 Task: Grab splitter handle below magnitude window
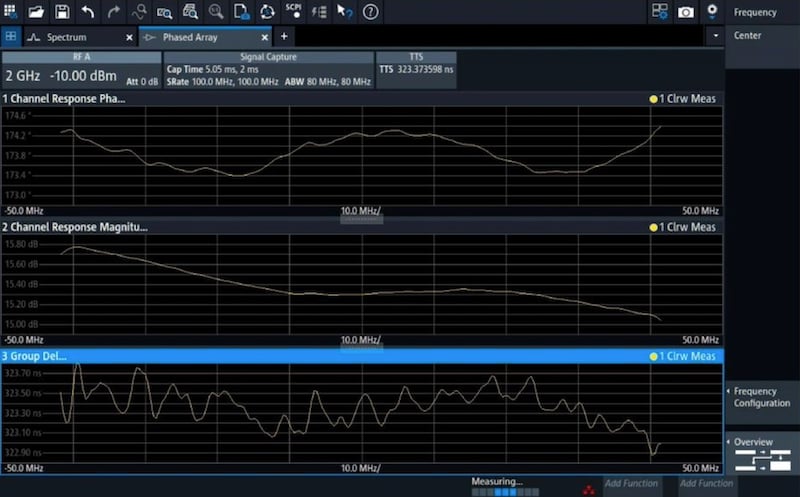point(361,347)
